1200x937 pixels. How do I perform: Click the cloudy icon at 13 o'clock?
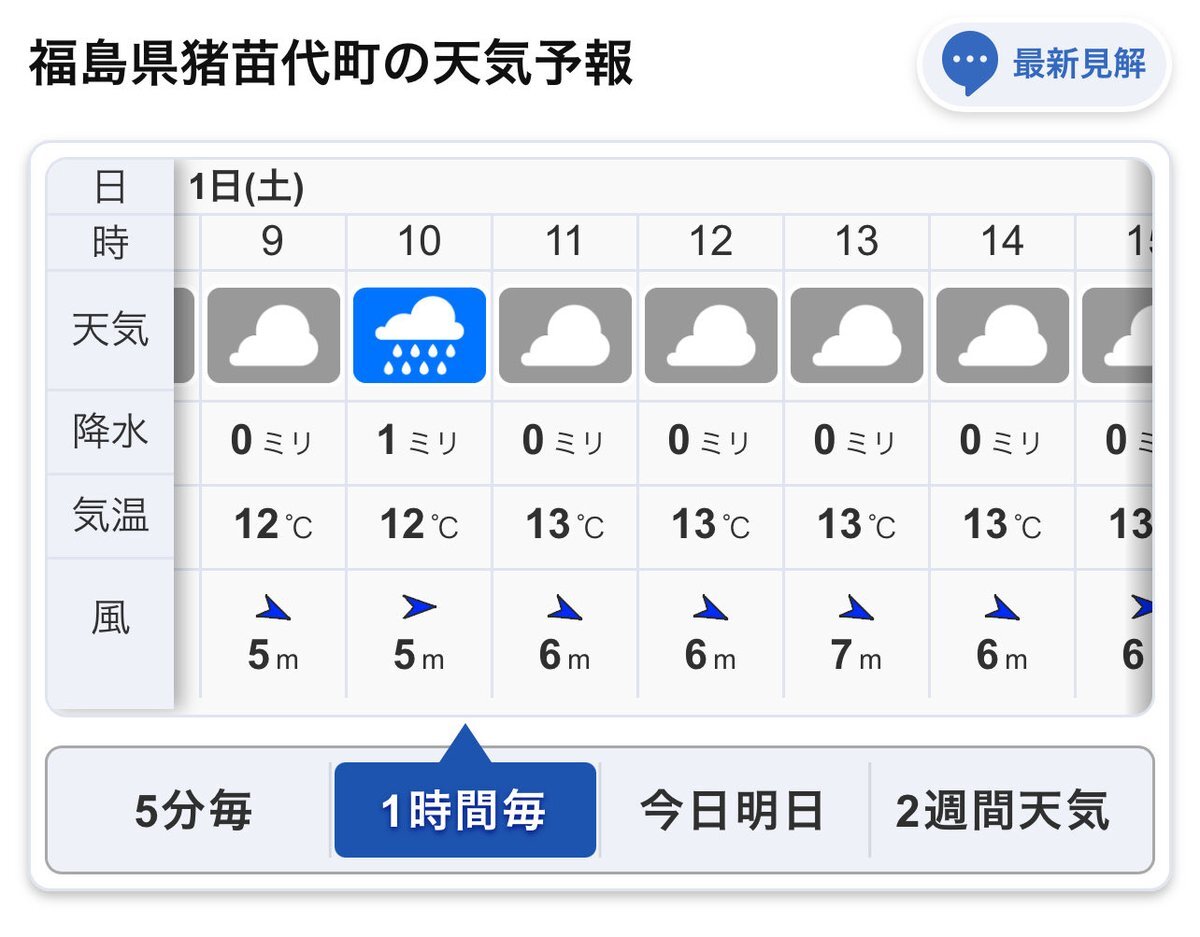pyautogui.click(x=857, y=336)
